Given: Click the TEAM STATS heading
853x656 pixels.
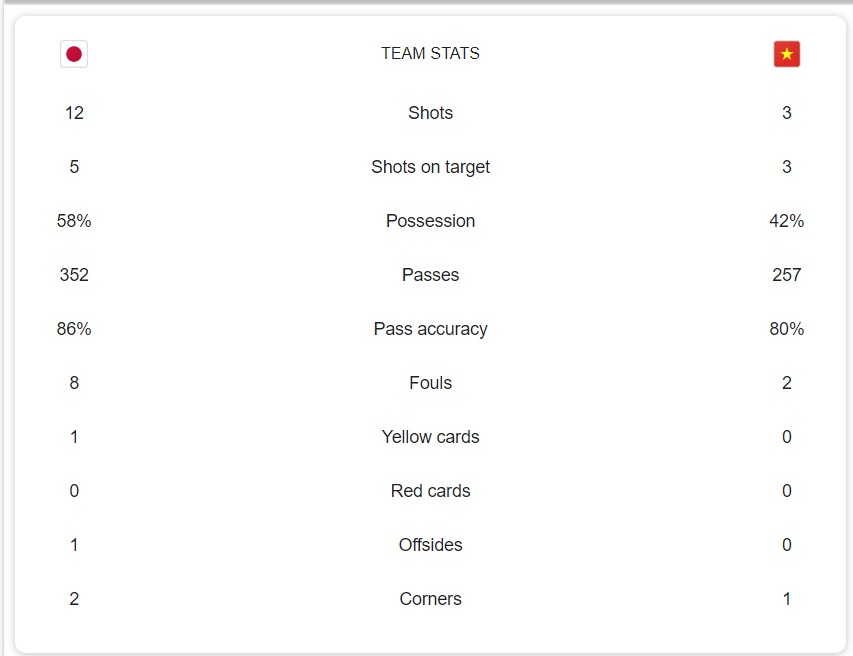Looking at the screenshot, I should point(430,54).
